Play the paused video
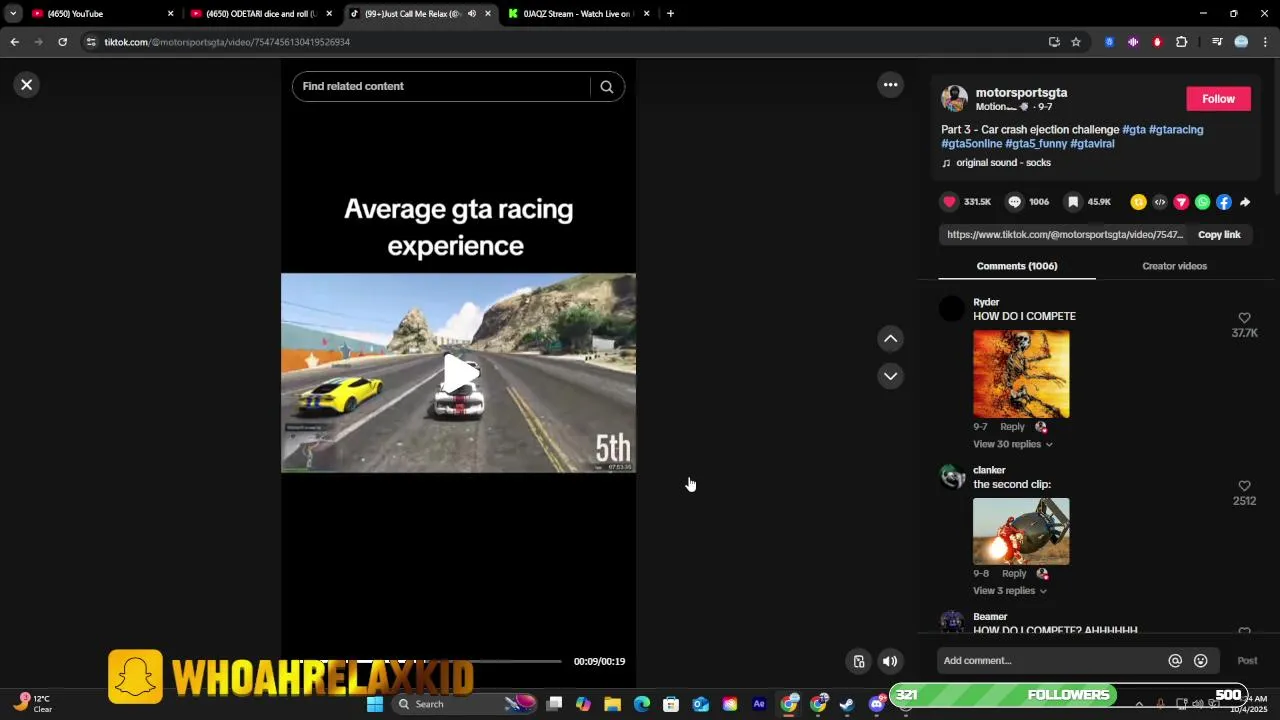This screenshot has width=1280, height=720. tap(459, 374)
